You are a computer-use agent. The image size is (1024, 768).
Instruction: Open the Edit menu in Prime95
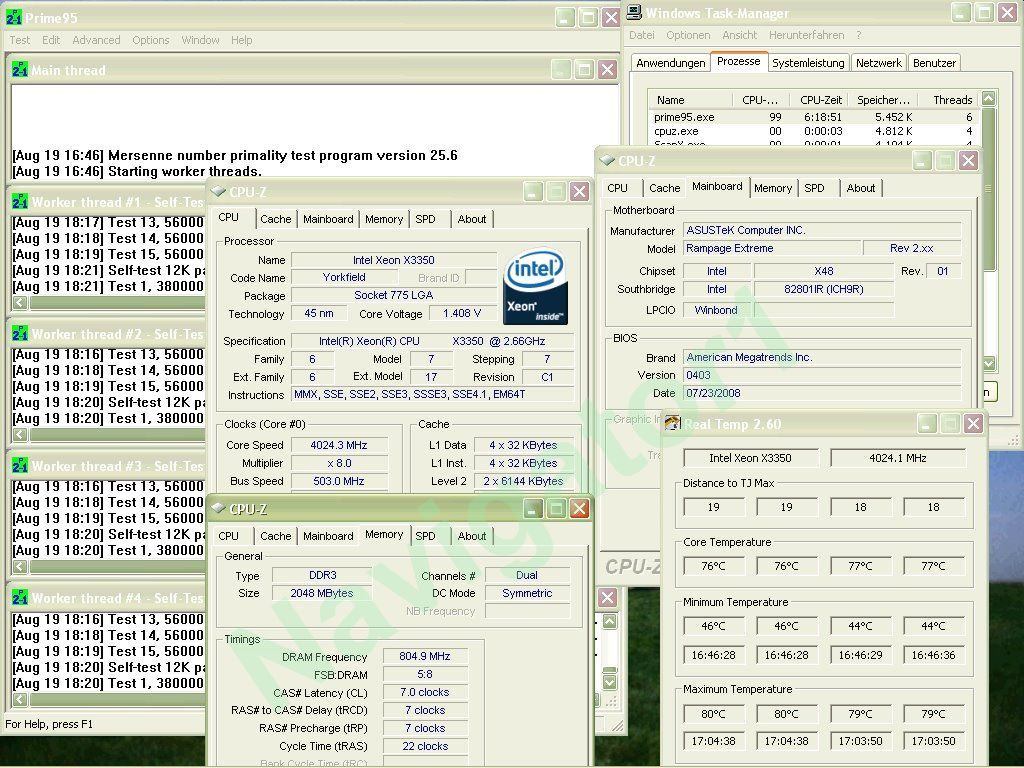[51, 40]
